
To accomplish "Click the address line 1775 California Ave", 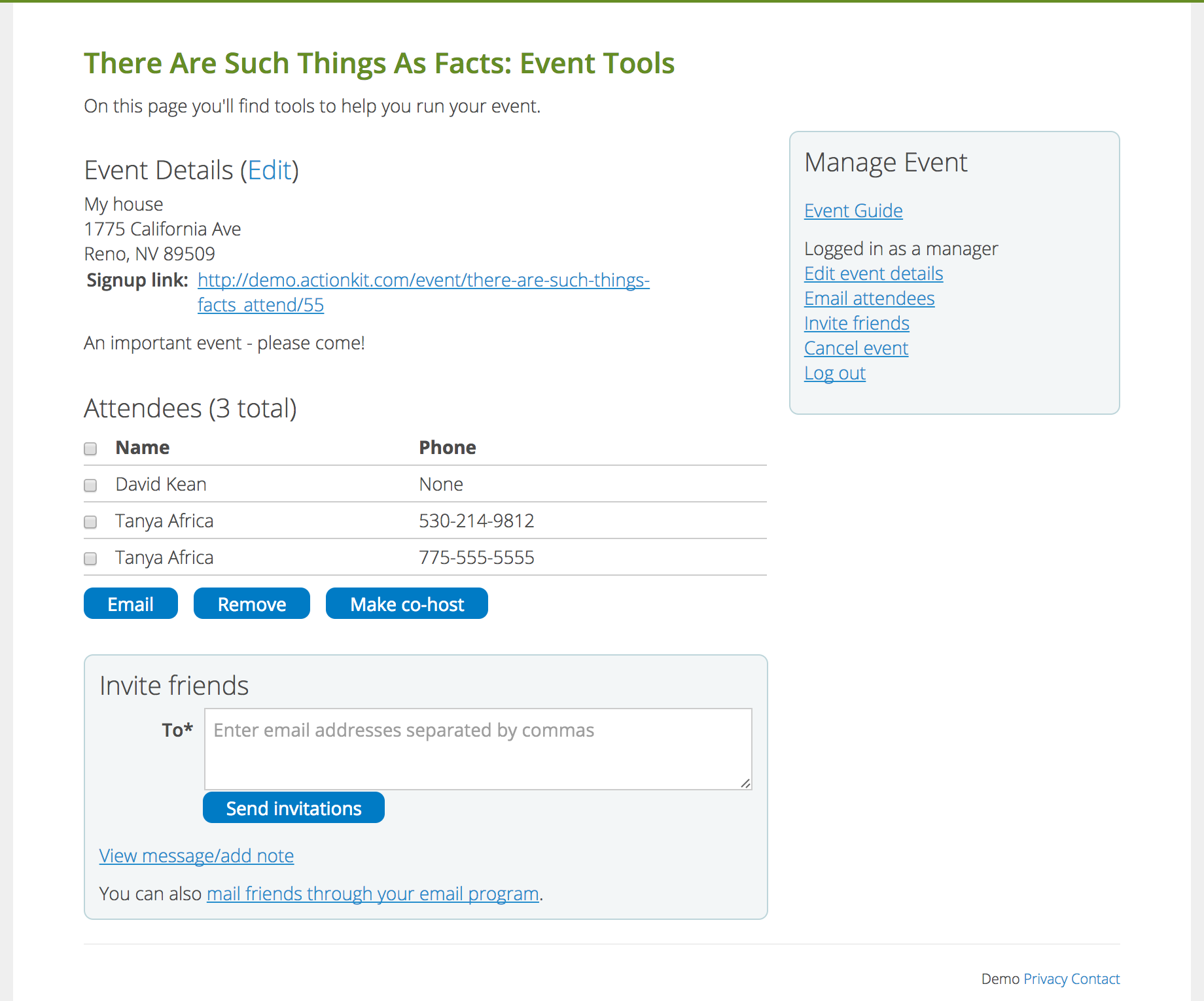I will [162, 229].
